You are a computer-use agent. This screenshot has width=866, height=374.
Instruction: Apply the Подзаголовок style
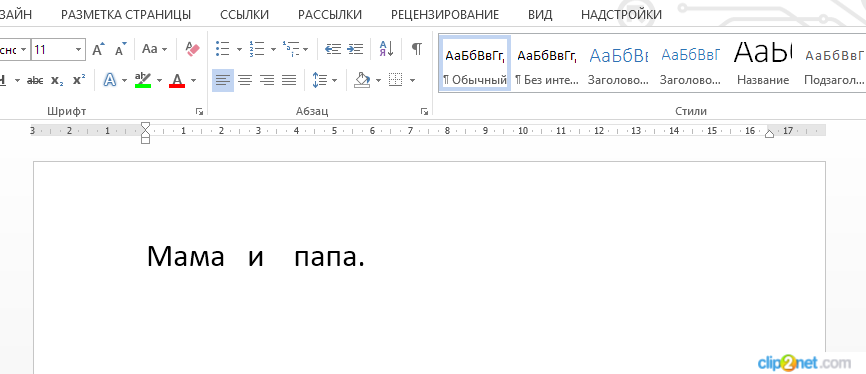point(834,63)
